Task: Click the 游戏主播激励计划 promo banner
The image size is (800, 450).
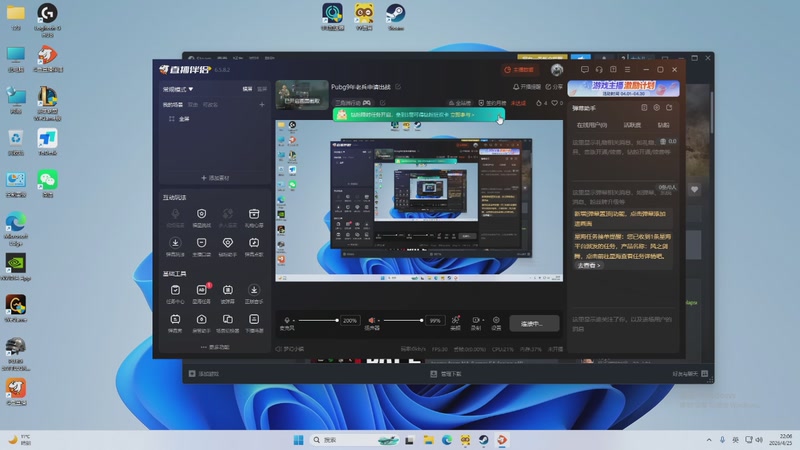Action: [623, 88]
